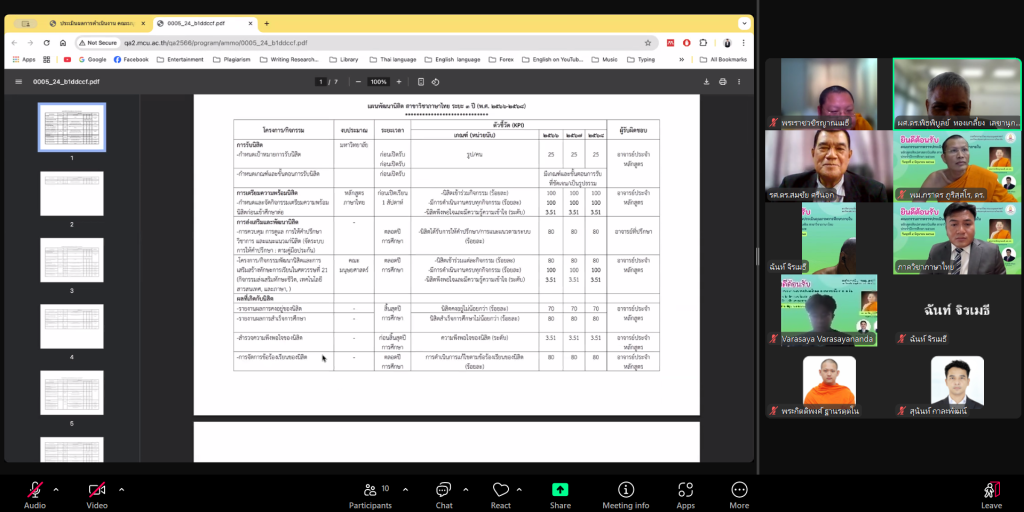The height and width of the screenshot is (512, 1024).
Task: Rotate the PDF counterclockwise
Action: click(436, 82)
